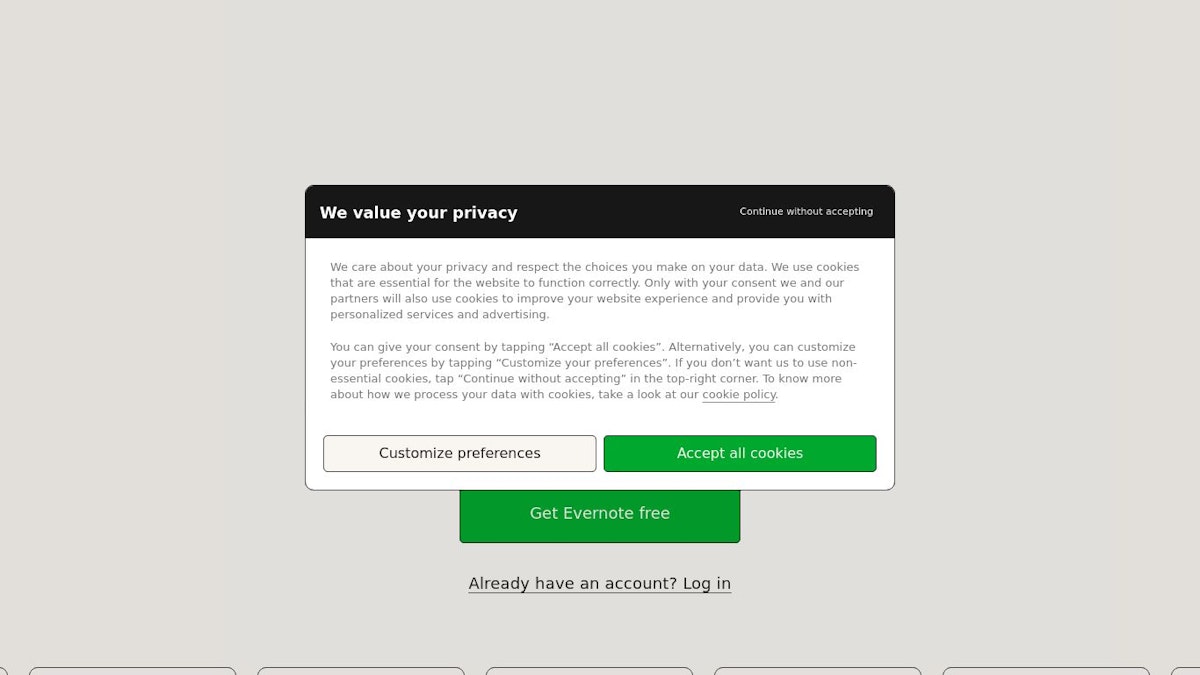The width and height of the screenshot is (1200, 675).
Task: Click the We value your privacy heading
Action: coord(418,213)
